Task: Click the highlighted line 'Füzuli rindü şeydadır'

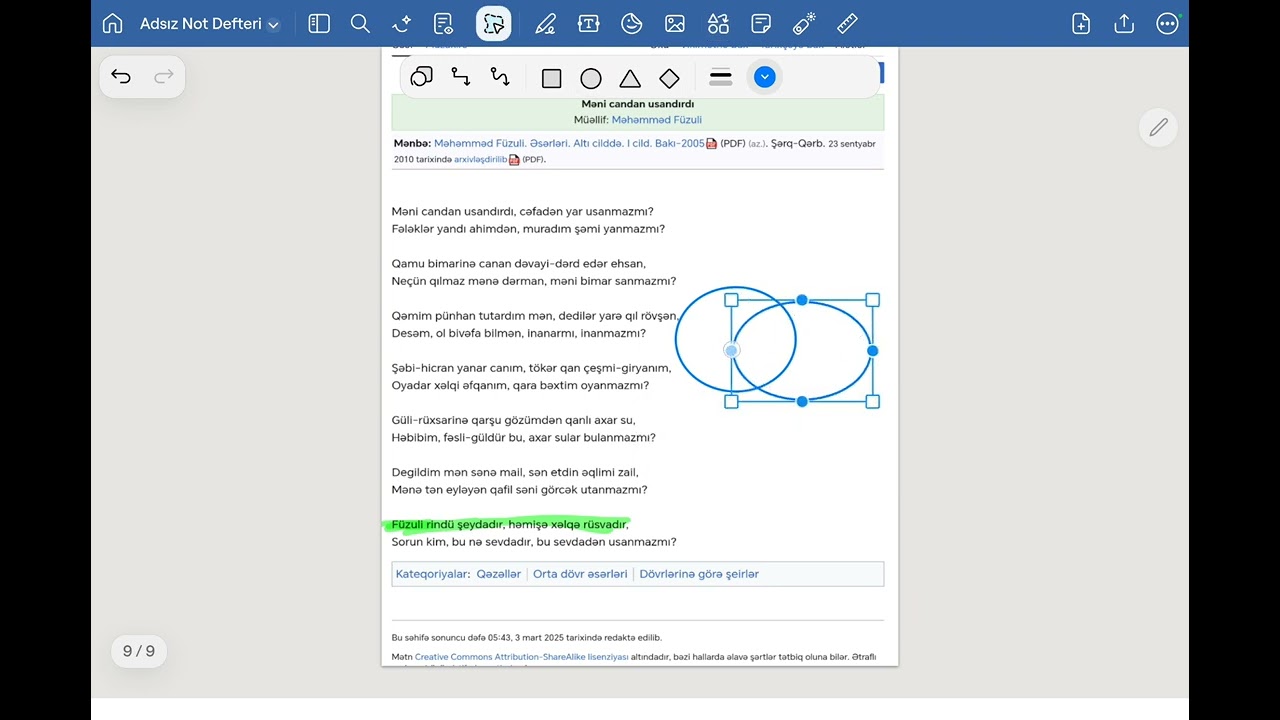Action: (510, 524)
